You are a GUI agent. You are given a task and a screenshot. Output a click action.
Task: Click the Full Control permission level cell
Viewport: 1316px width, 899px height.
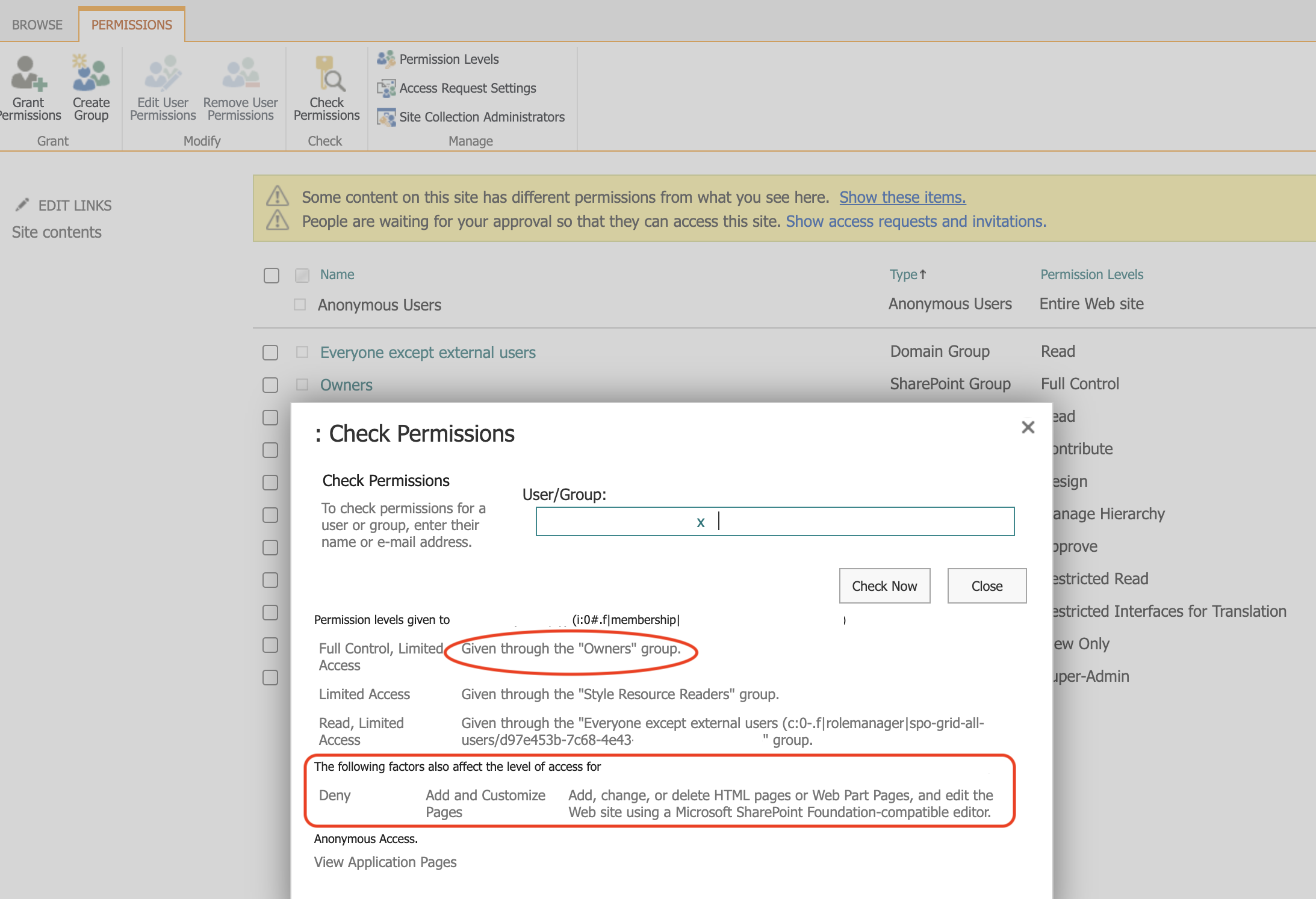click(x=1079, y=384)
